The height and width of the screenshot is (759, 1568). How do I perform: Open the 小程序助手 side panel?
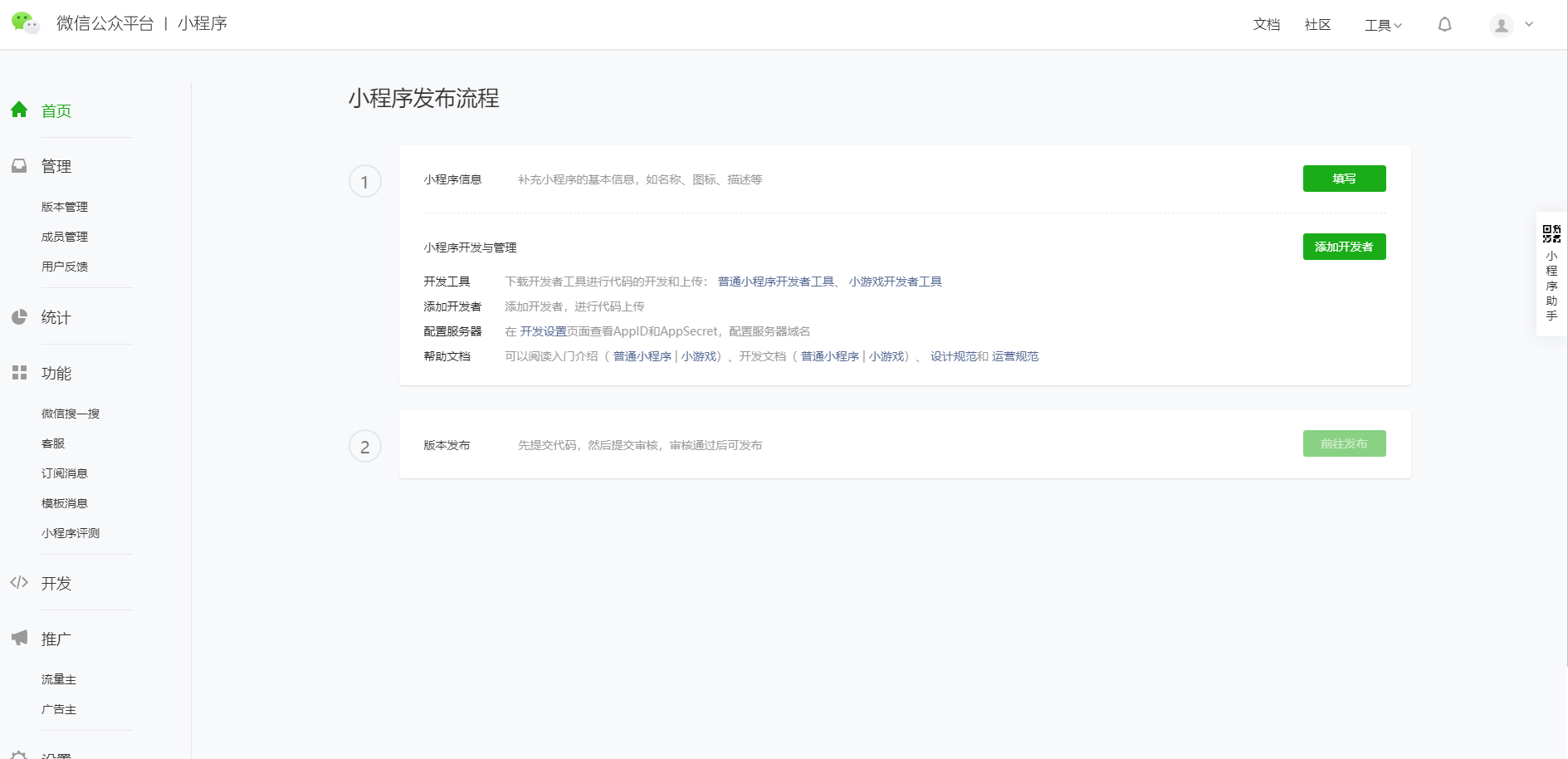1551,274
